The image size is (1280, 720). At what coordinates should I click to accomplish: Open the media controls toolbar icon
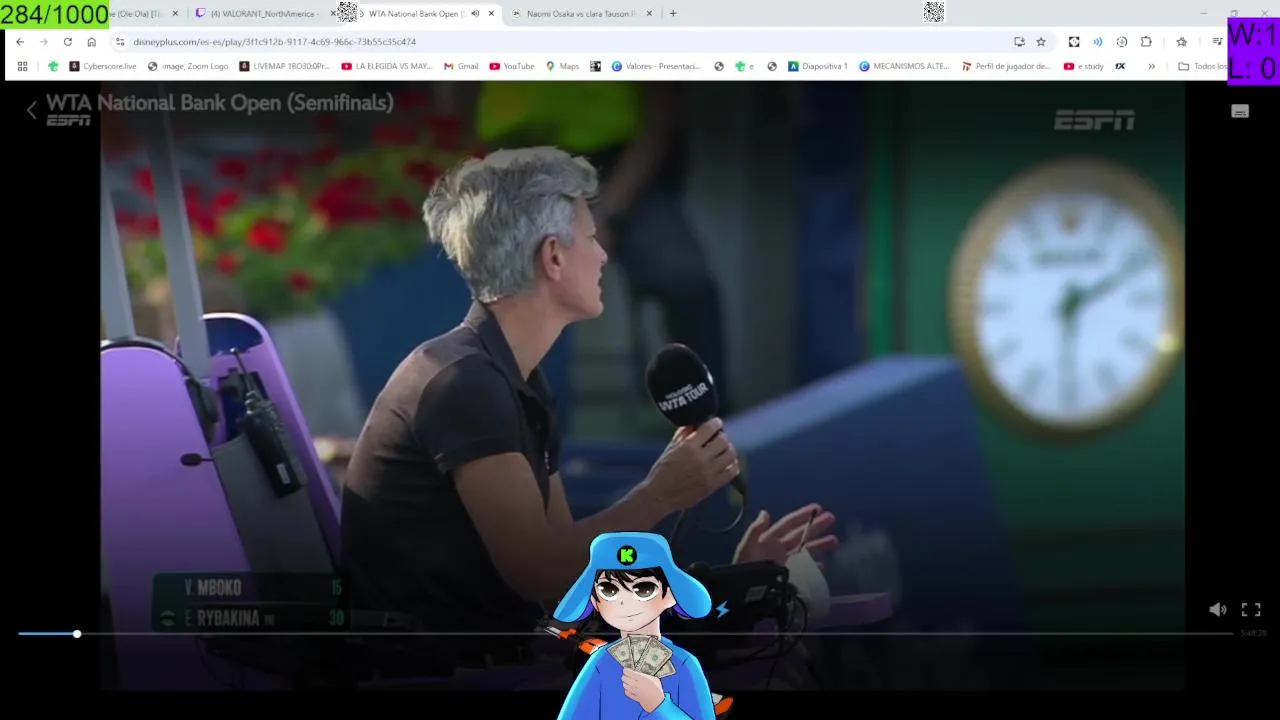[1217, 42]
